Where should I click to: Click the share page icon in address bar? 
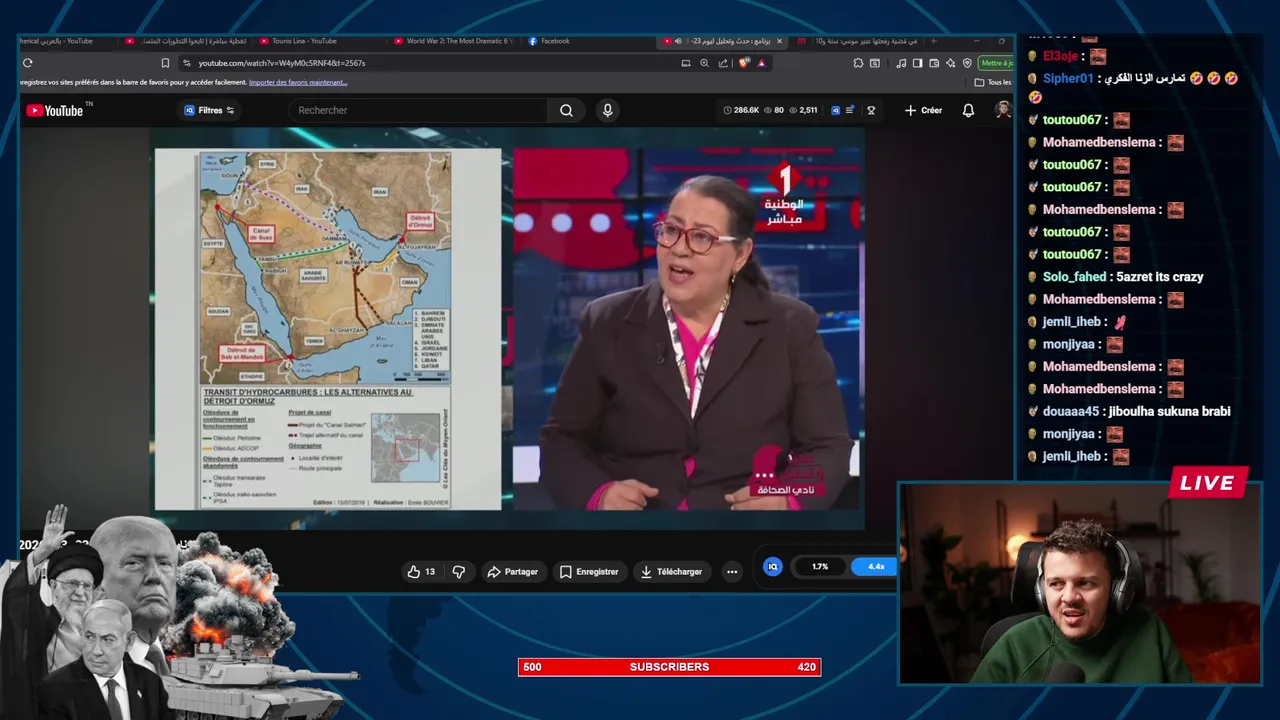[723, 63]
